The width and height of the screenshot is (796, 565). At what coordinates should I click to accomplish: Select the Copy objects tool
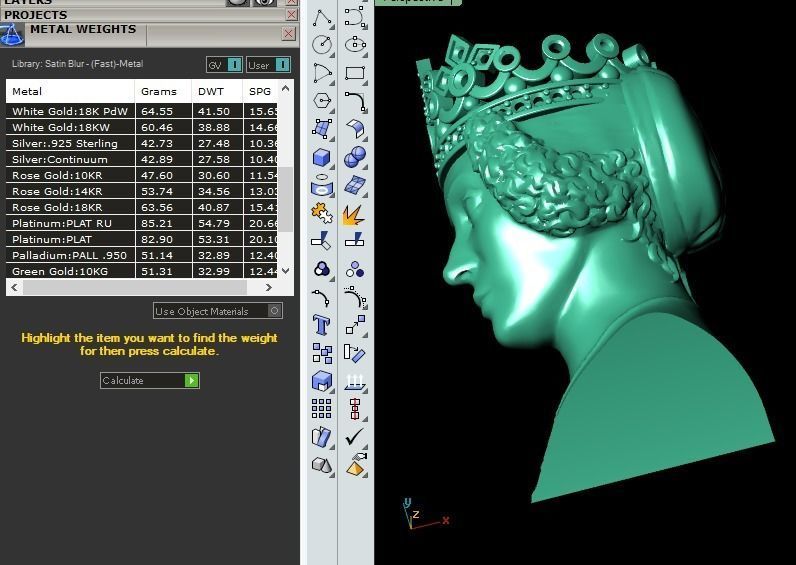(322, 353)
